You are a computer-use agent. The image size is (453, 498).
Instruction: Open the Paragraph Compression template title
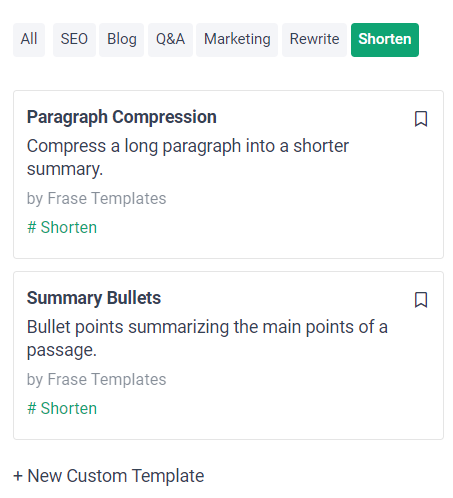tap(122, 117)
